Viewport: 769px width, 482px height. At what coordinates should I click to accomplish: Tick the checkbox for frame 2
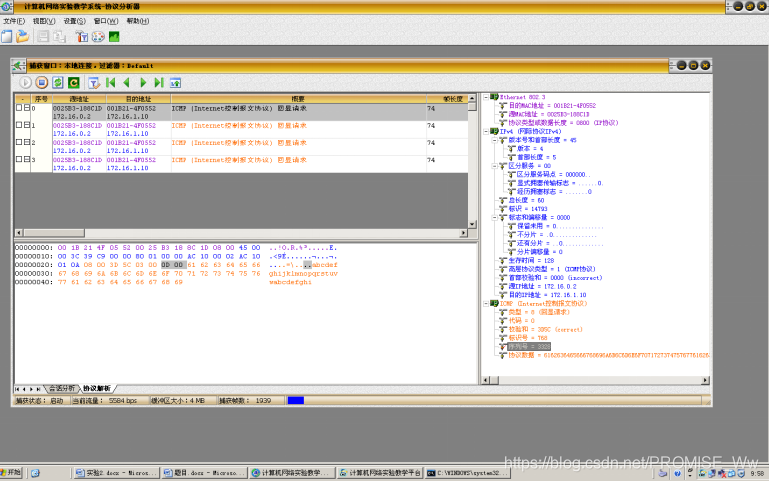19,142
